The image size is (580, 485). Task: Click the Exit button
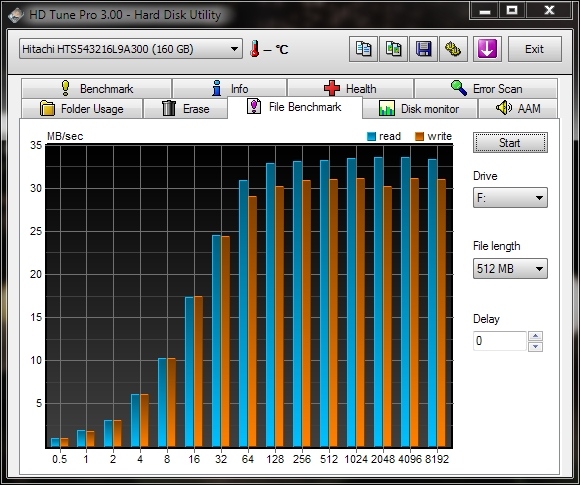point(535,49)
